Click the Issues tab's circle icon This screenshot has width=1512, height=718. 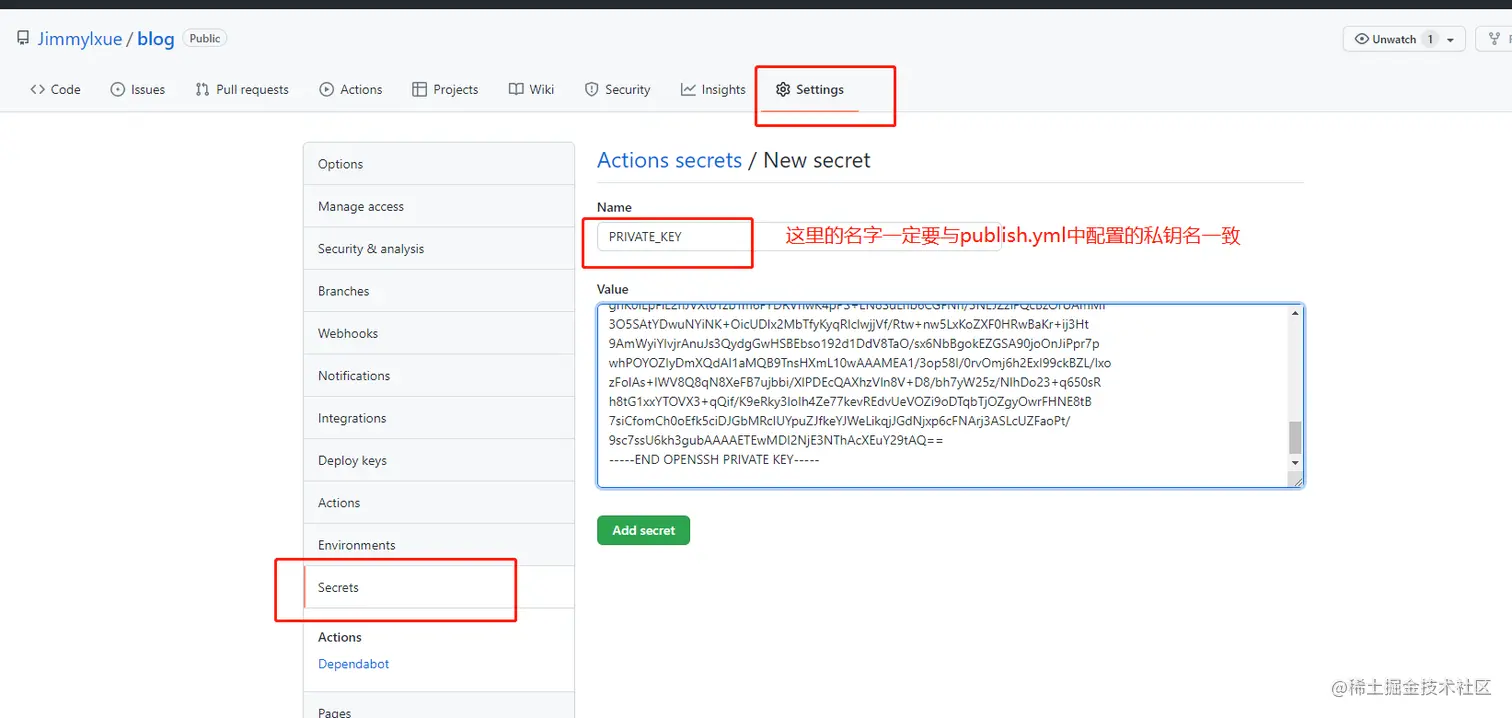point(118,89)
